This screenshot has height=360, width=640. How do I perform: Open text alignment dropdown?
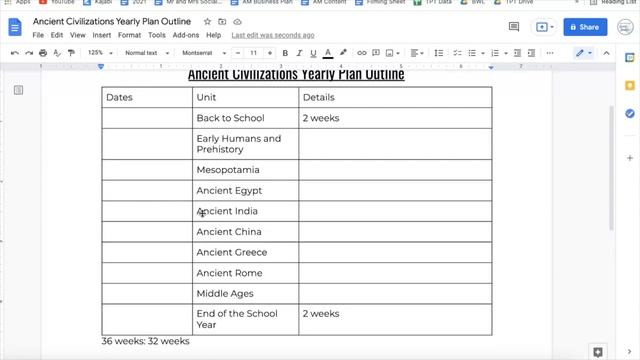pos(417,53)
